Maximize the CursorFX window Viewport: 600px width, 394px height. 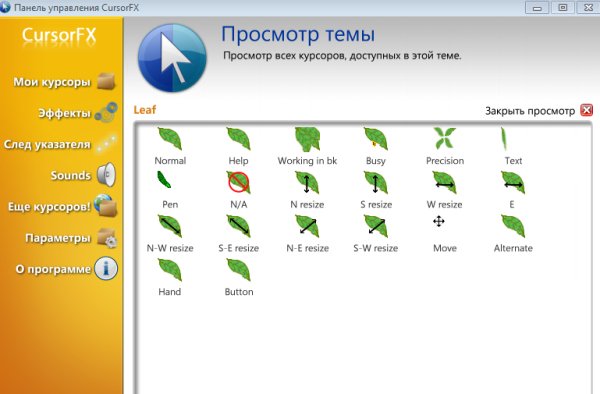(x=562, y=7)
